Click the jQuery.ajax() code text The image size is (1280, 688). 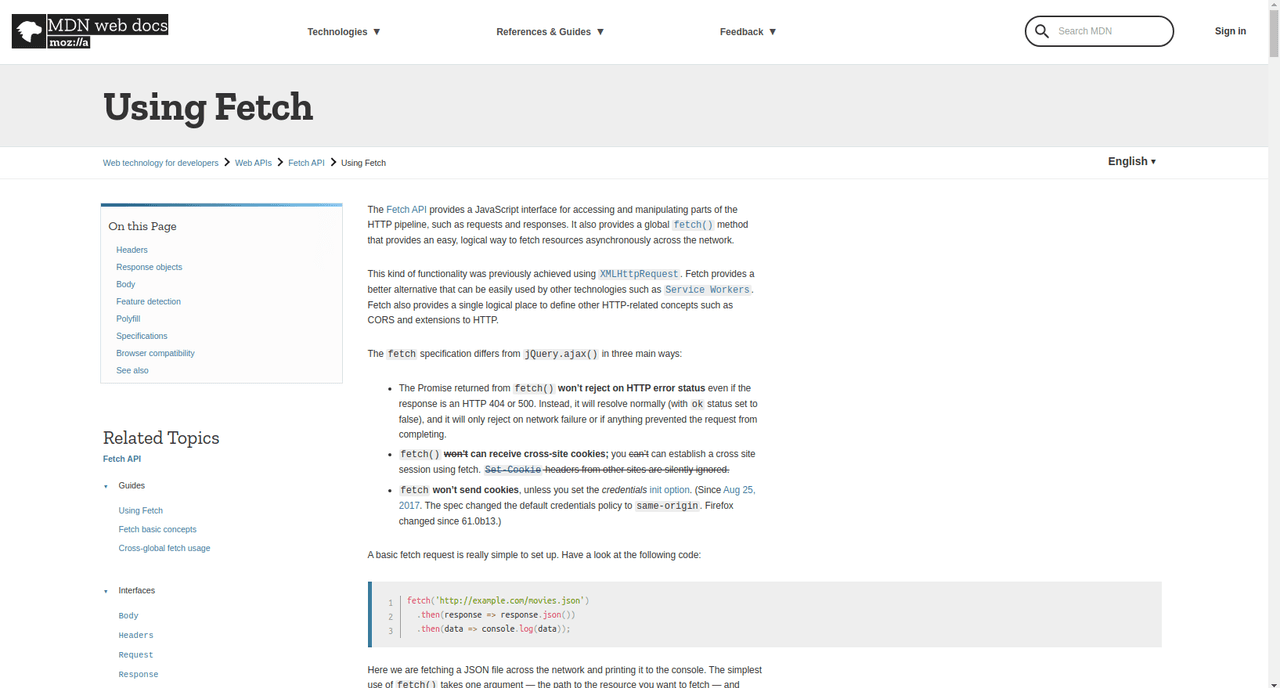[x=561, y=354]
